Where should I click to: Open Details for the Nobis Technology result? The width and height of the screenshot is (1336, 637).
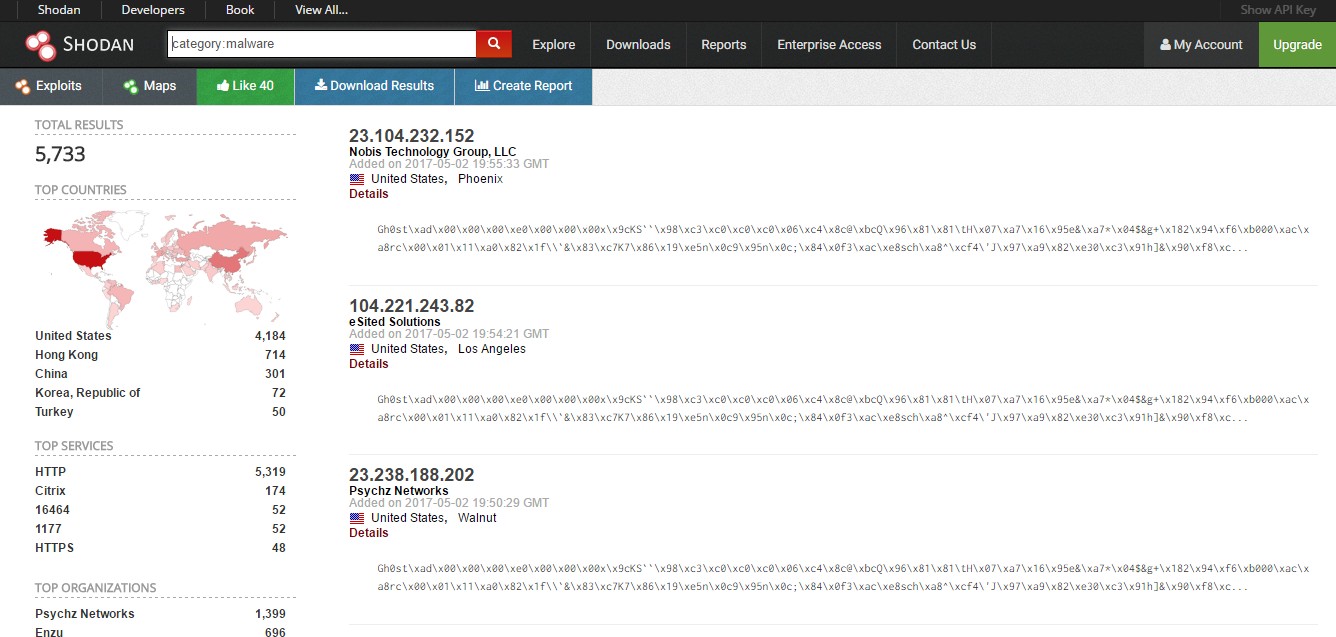tap(369, 194)
